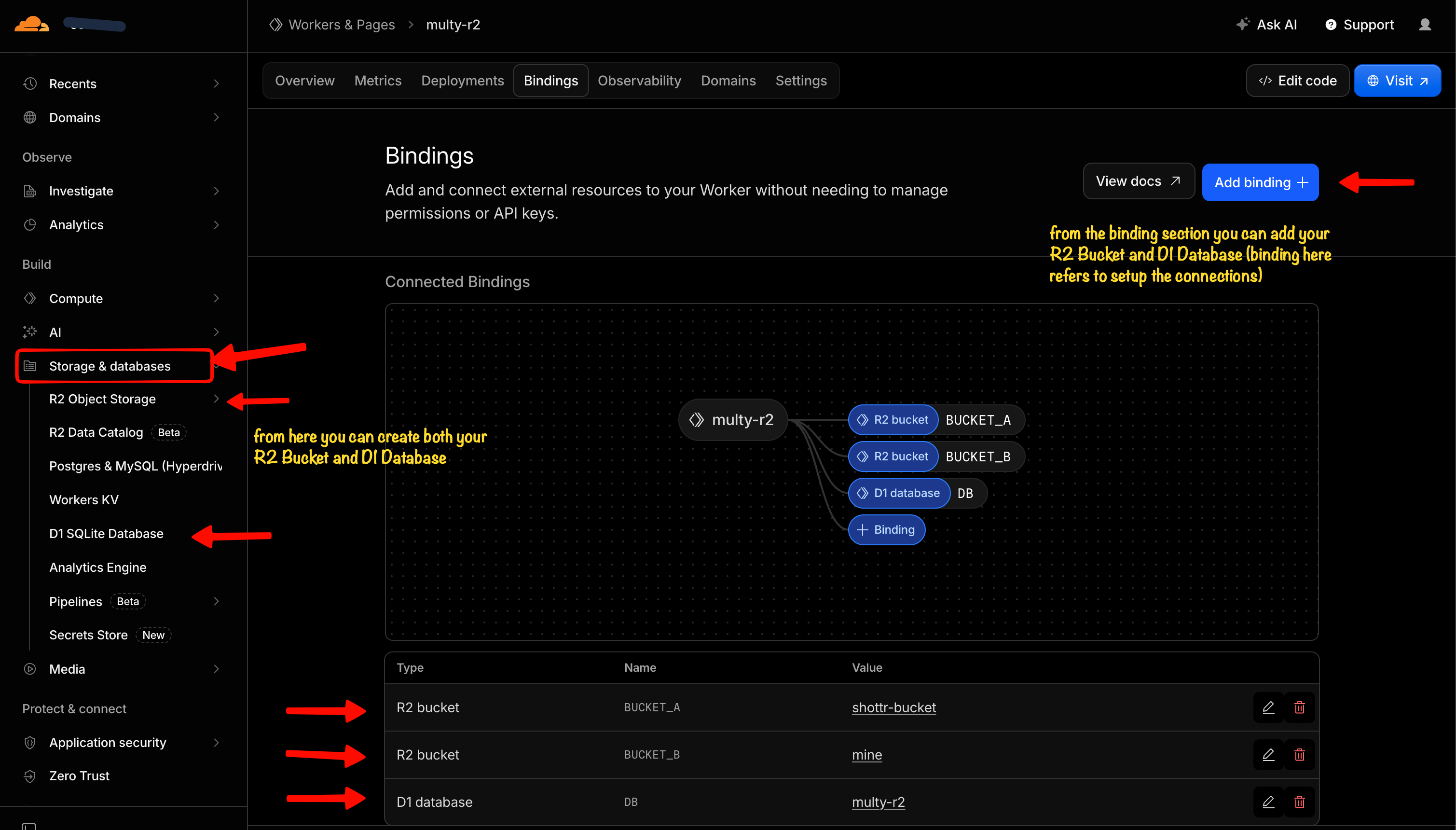Click the BUCKET_B name cell in table
1456x830 pixels.
pos(652,755)
